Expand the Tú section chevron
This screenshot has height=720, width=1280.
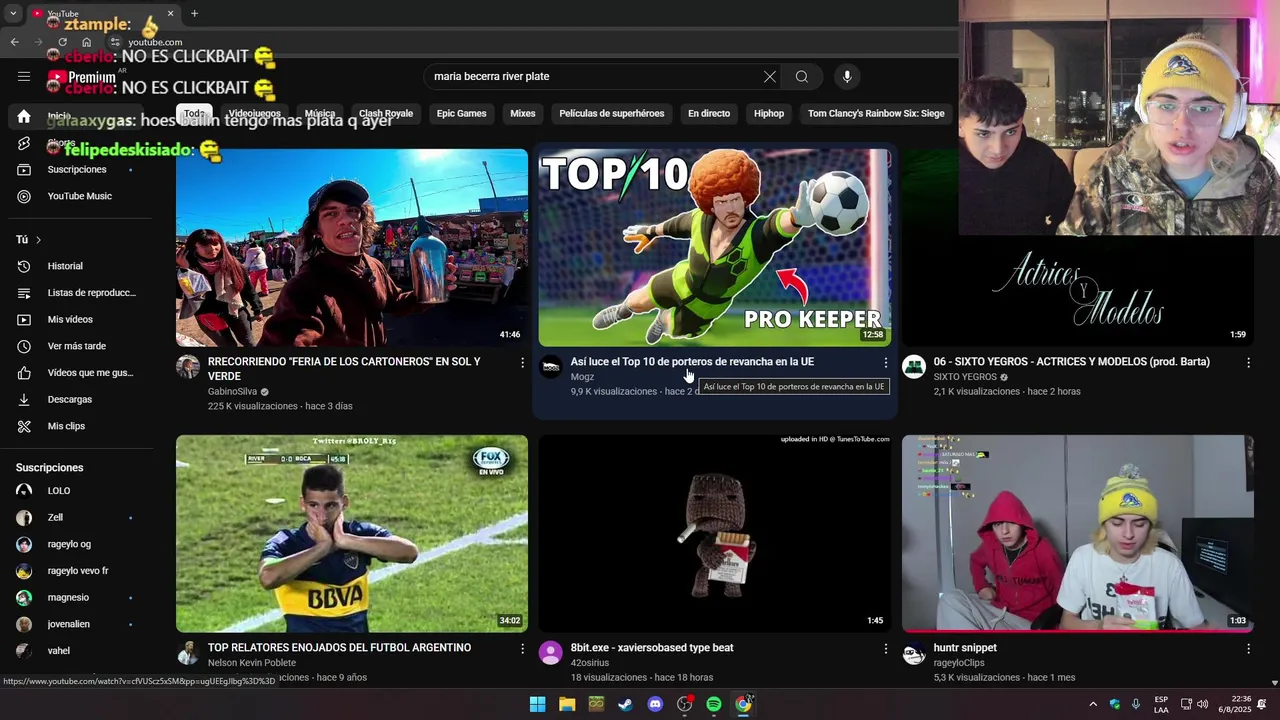[38, 240]
